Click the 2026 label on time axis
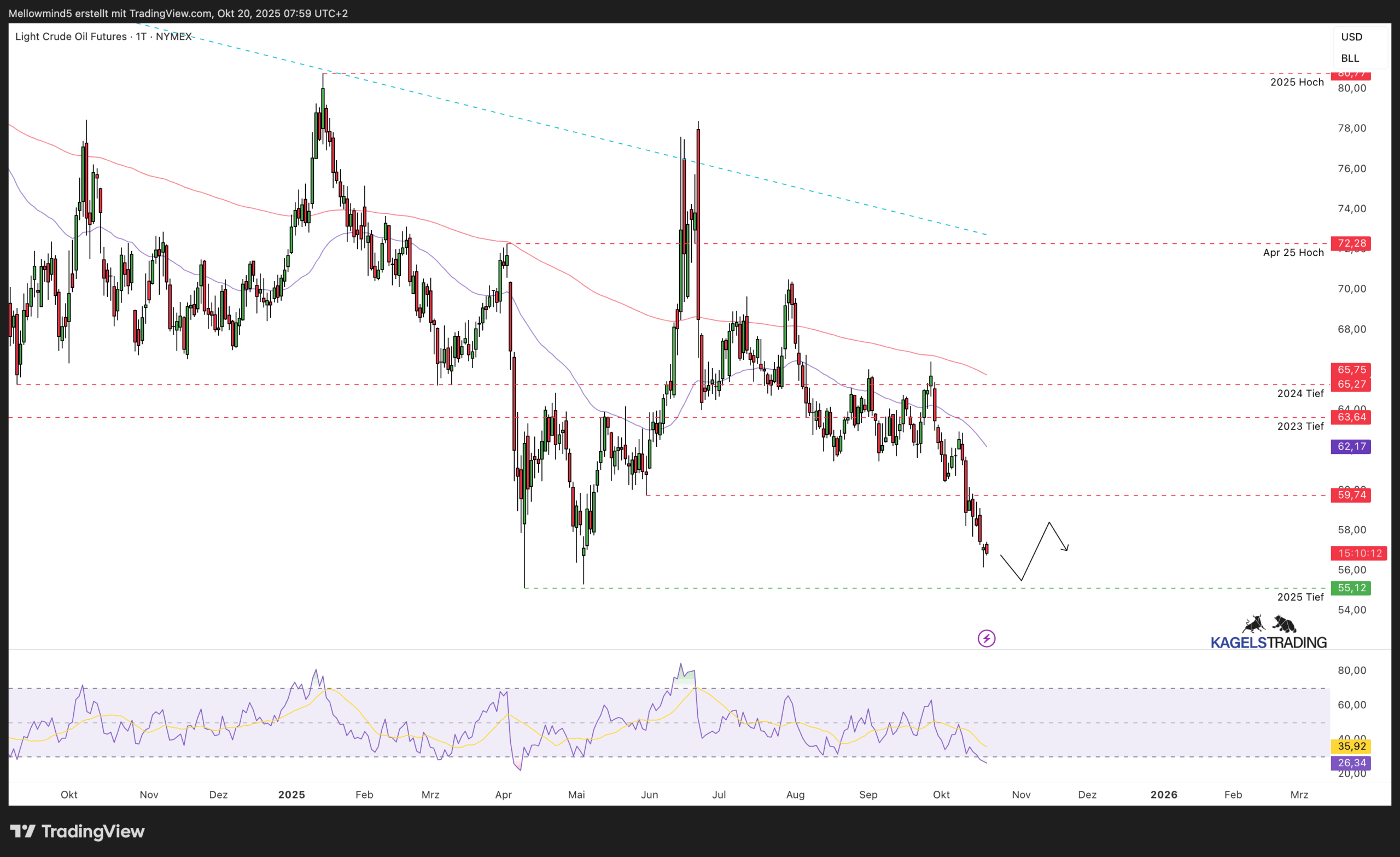 [1164, 795]
